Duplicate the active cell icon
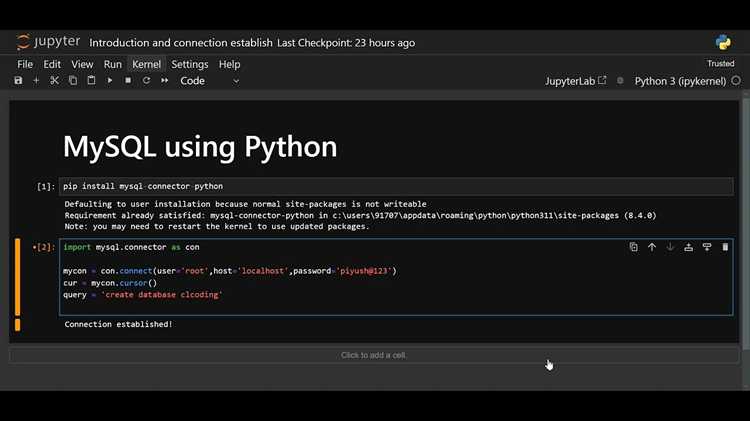750x421 pixels. coord(633,247)
